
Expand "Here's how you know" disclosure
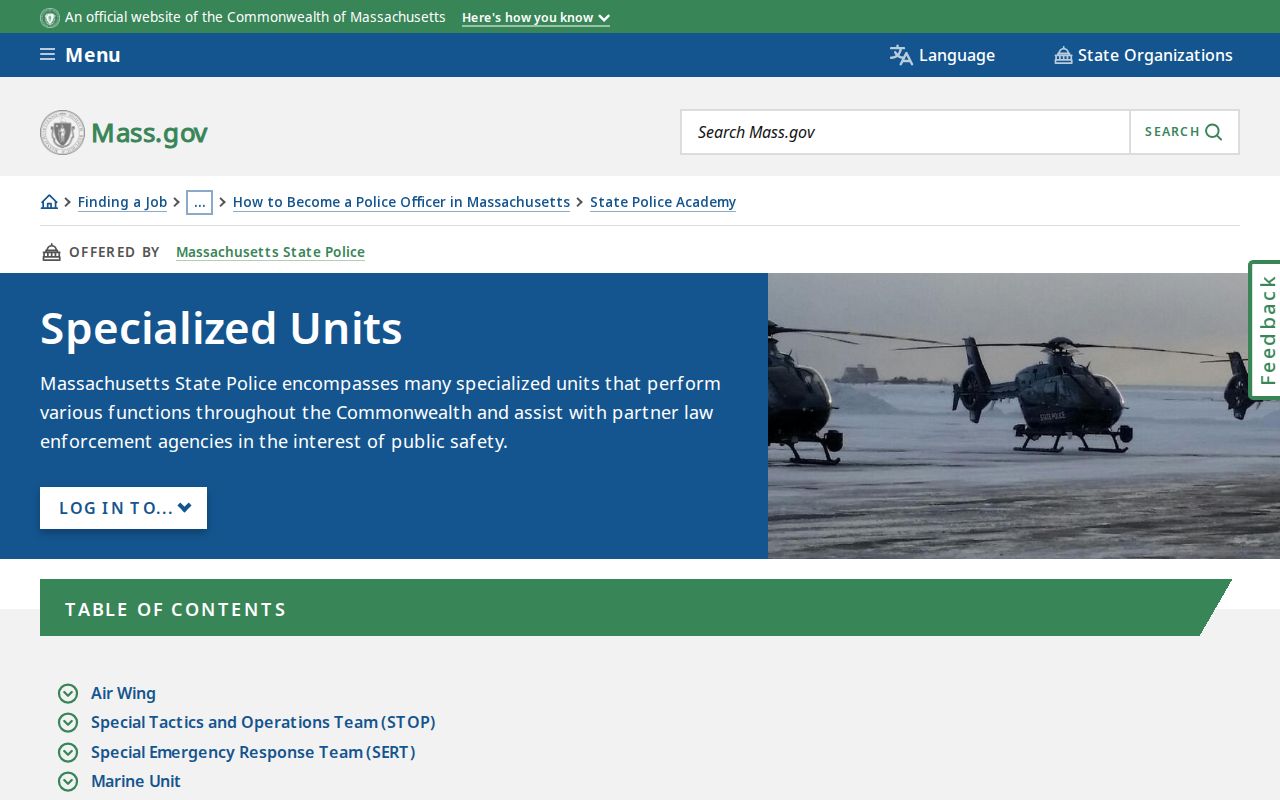tap(536, 18)
